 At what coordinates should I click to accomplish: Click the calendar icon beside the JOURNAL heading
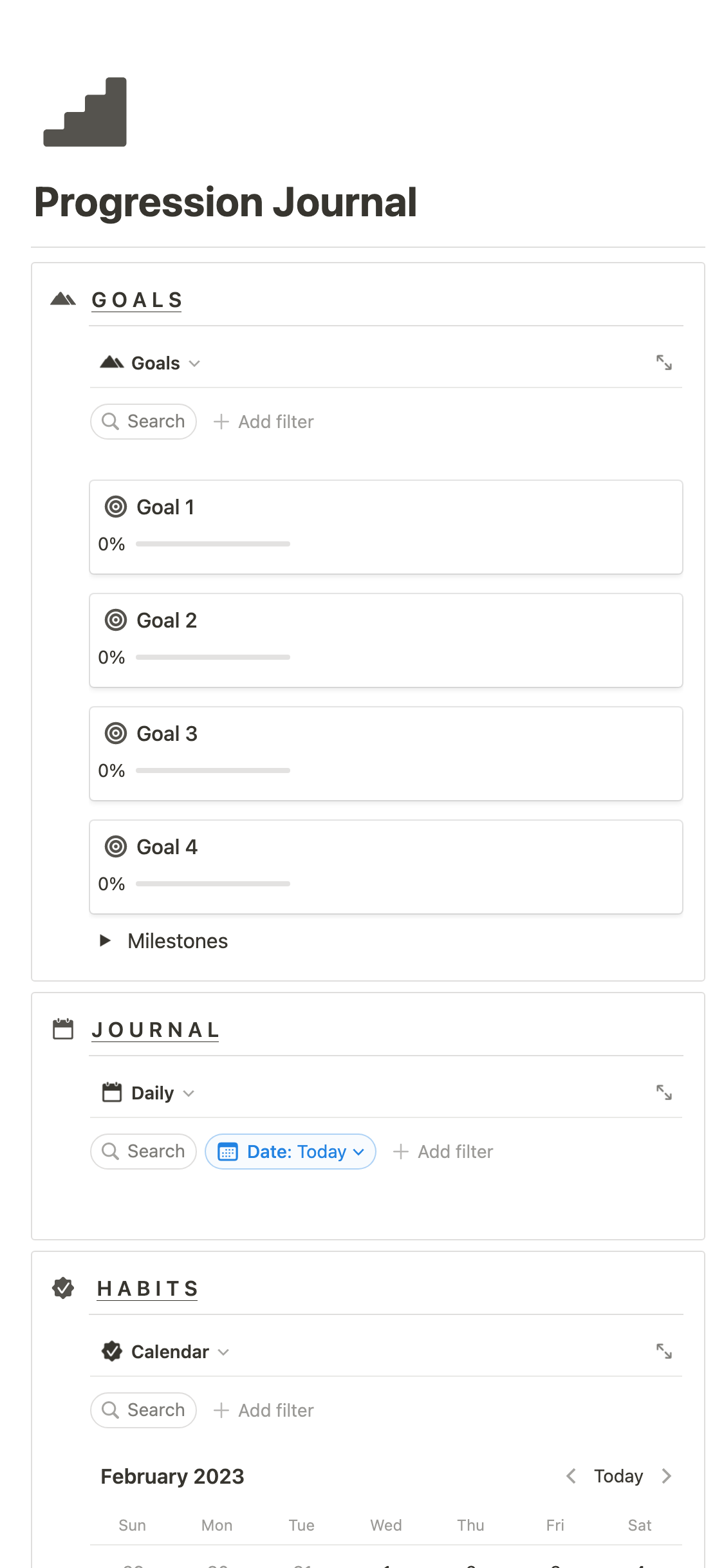(63, 1029)
